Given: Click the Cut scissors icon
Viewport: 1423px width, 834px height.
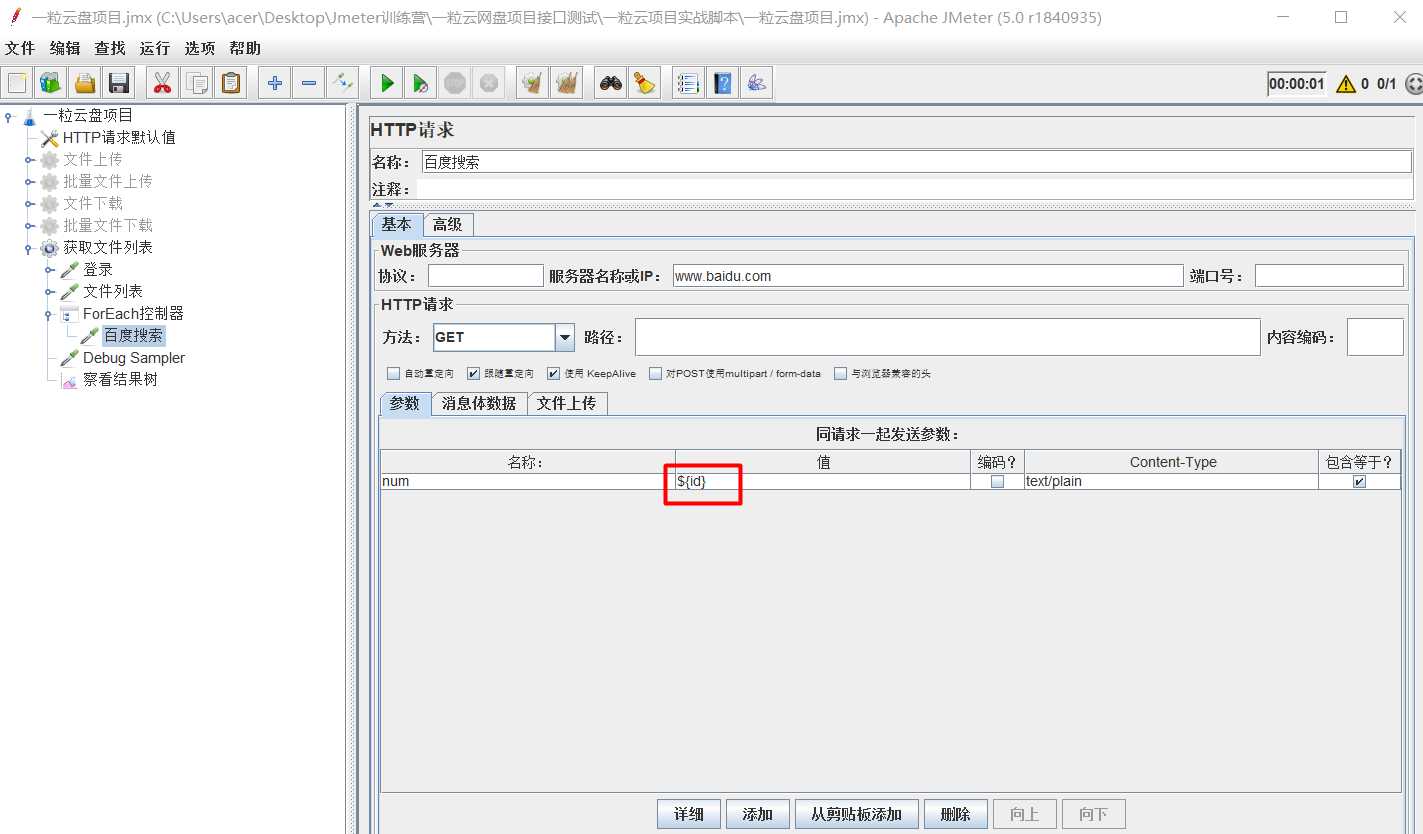Looking at the screenshot, I should (x=163, y=83).
